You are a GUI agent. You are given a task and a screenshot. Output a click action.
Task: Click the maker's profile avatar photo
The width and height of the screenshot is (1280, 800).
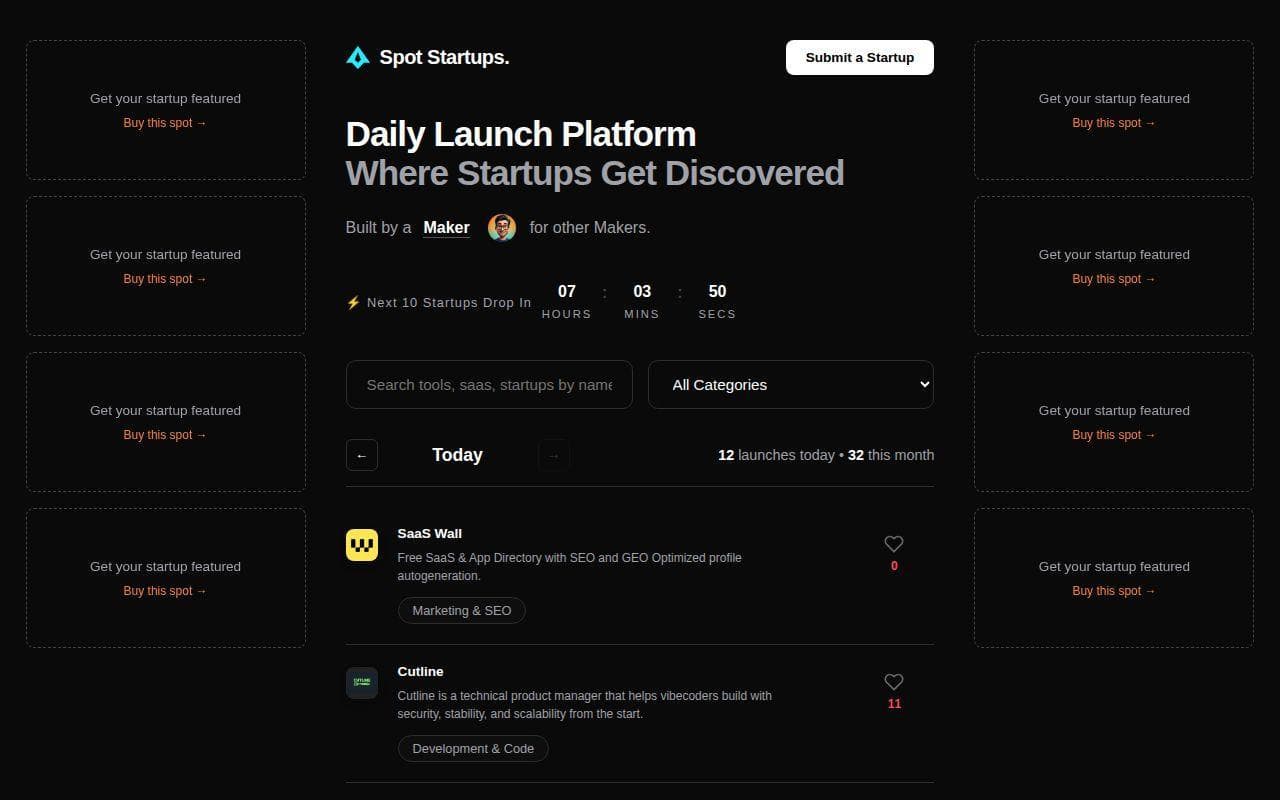click(501, 227)
